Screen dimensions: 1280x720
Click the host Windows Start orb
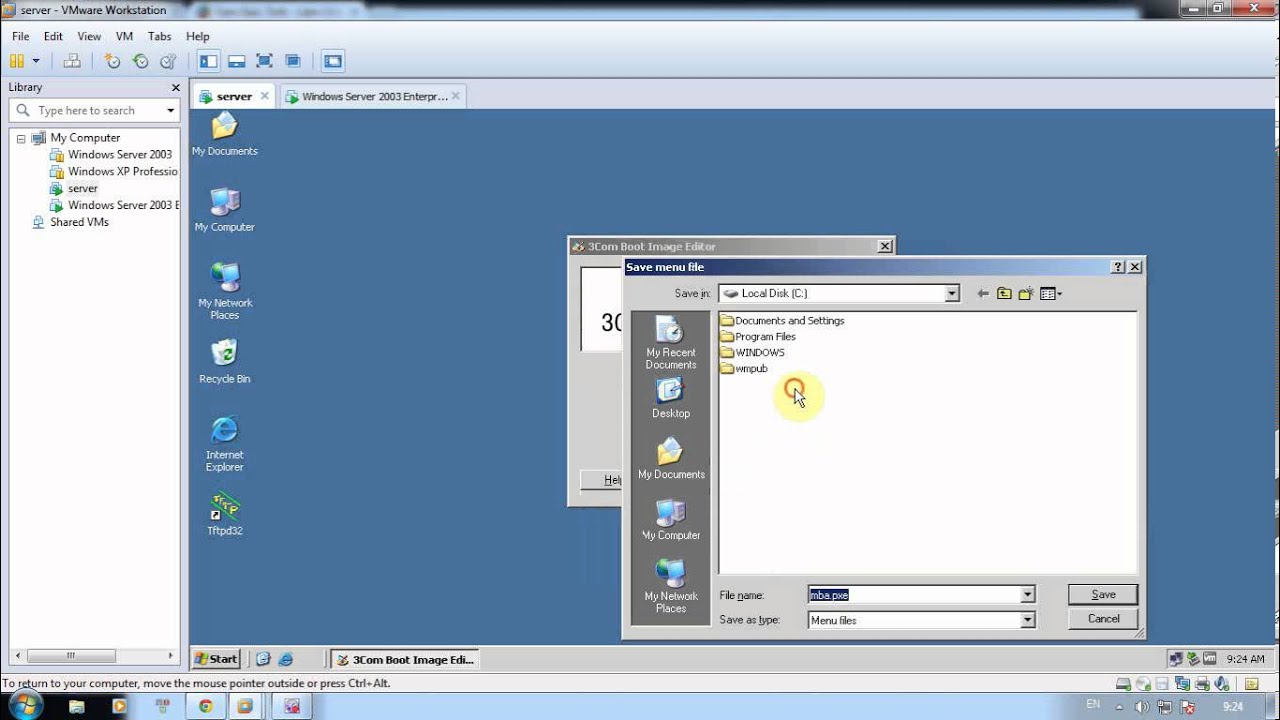(24, 706)
